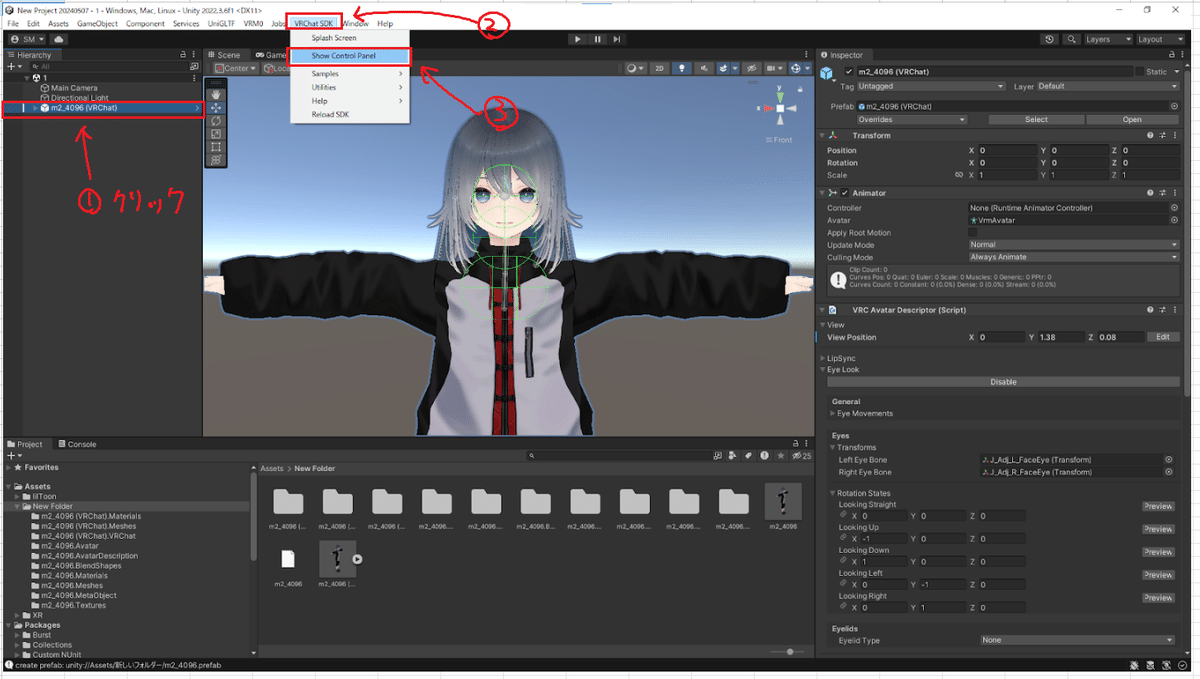Toggle 2D scene view mode
The image size is (1200, 679).
coord(660,68)
